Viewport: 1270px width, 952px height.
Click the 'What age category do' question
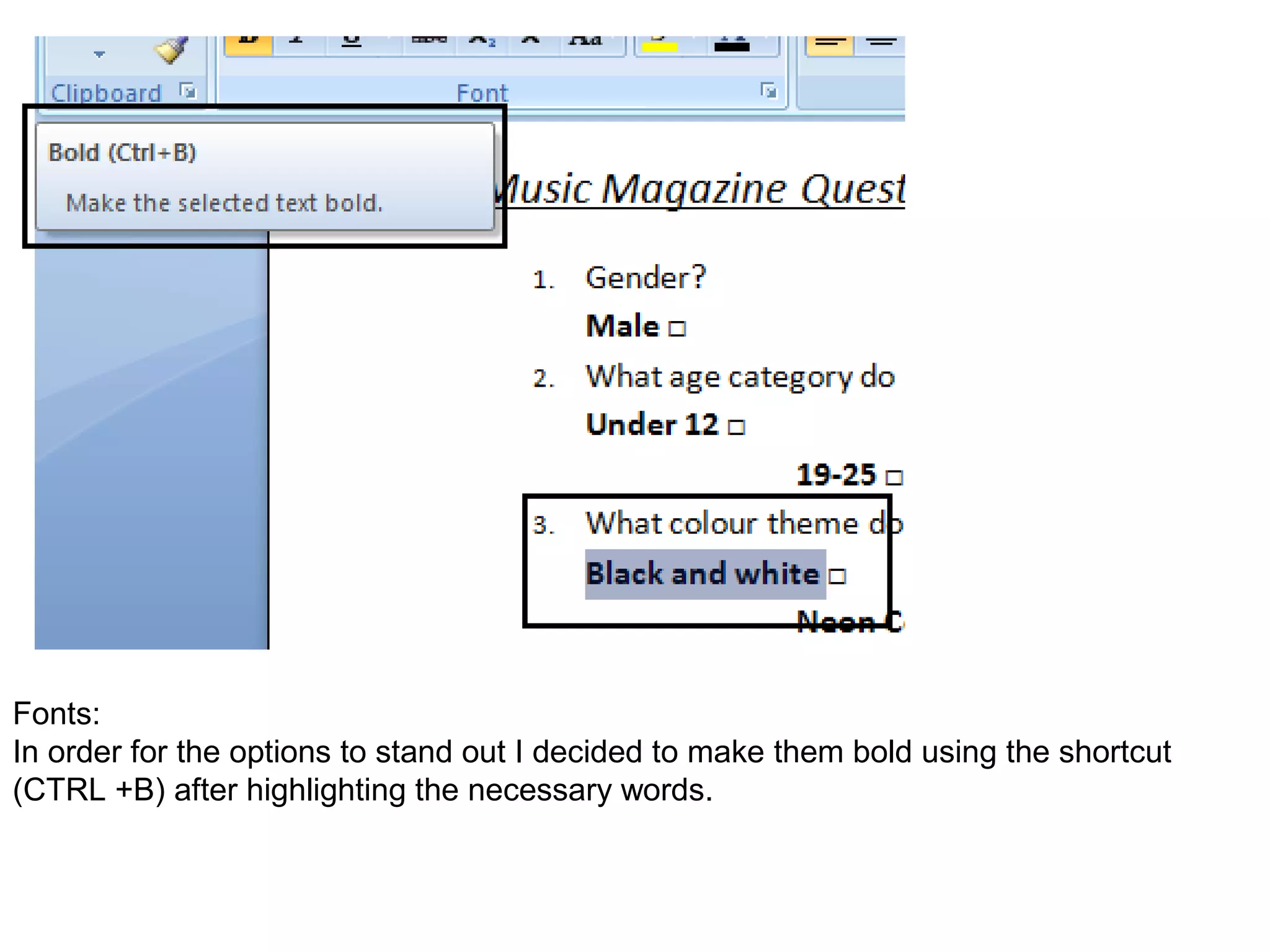(740, 377)
